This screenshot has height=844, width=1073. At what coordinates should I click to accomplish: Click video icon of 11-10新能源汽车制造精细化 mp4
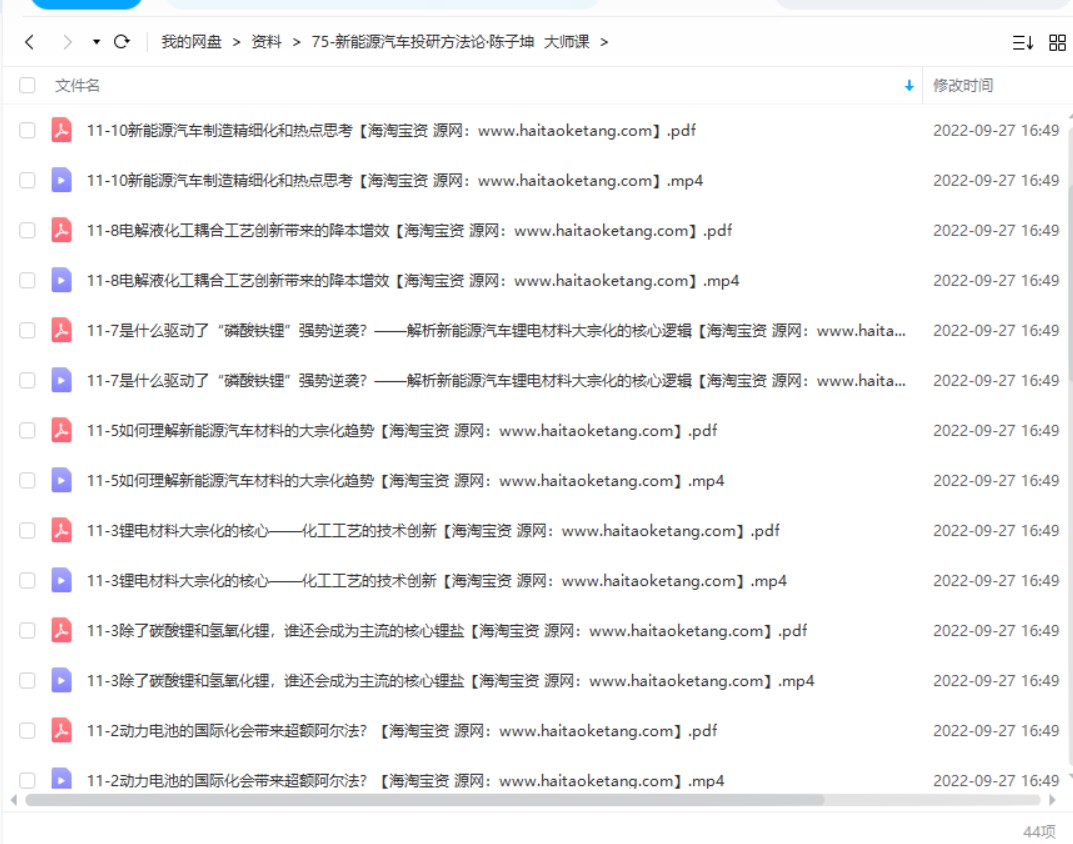tap(62, 180)
